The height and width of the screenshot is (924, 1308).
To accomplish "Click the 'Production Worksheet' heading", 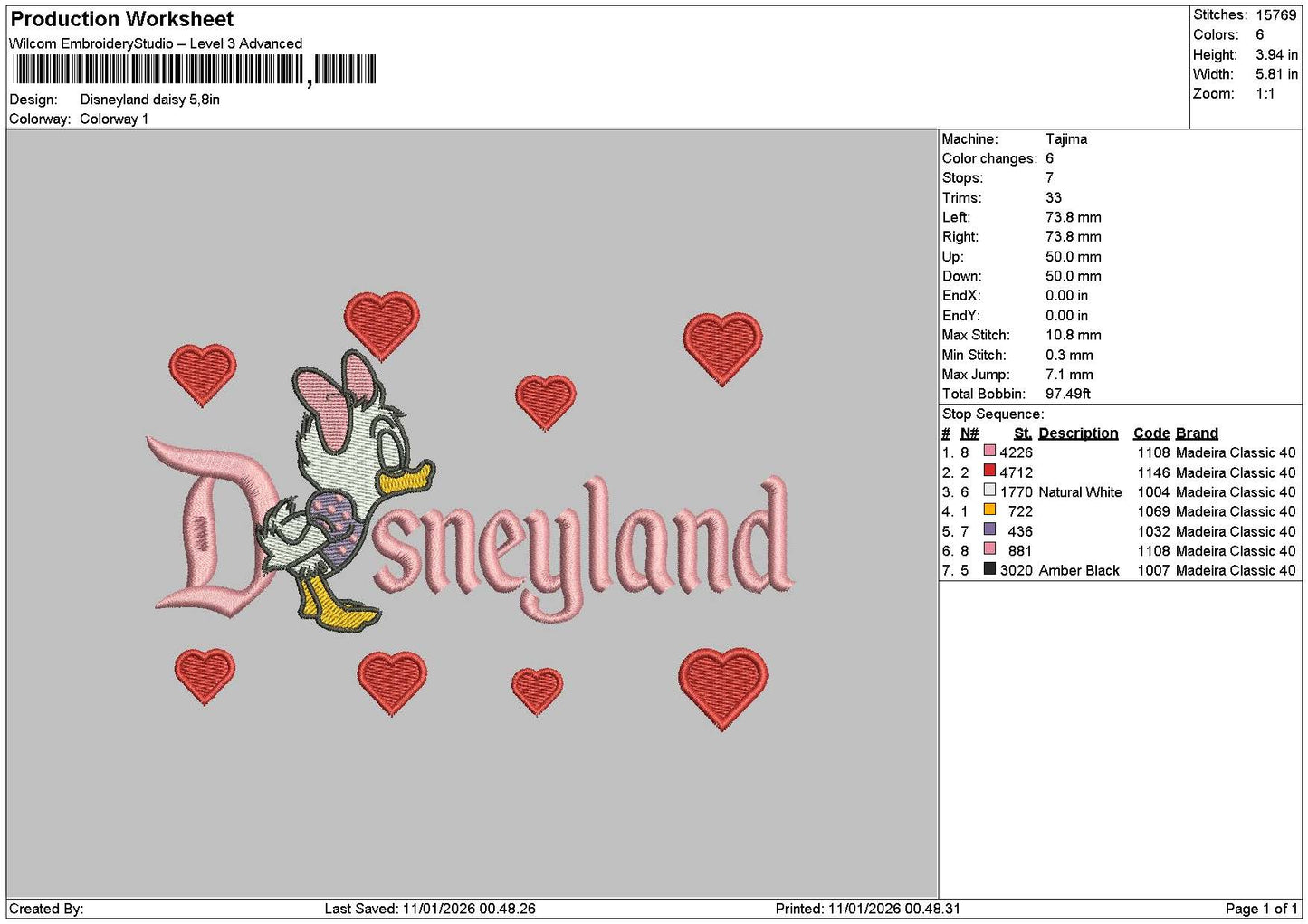I will 122,19.
